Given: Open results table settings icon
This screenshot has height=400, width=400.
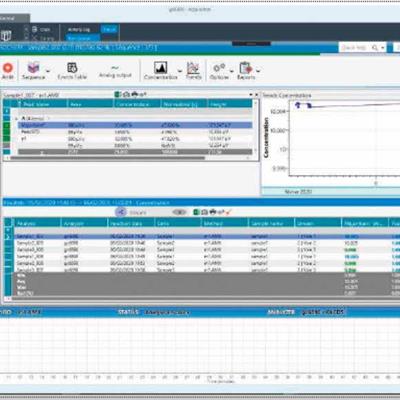Looking at the screenshot, I should [220, 212].
